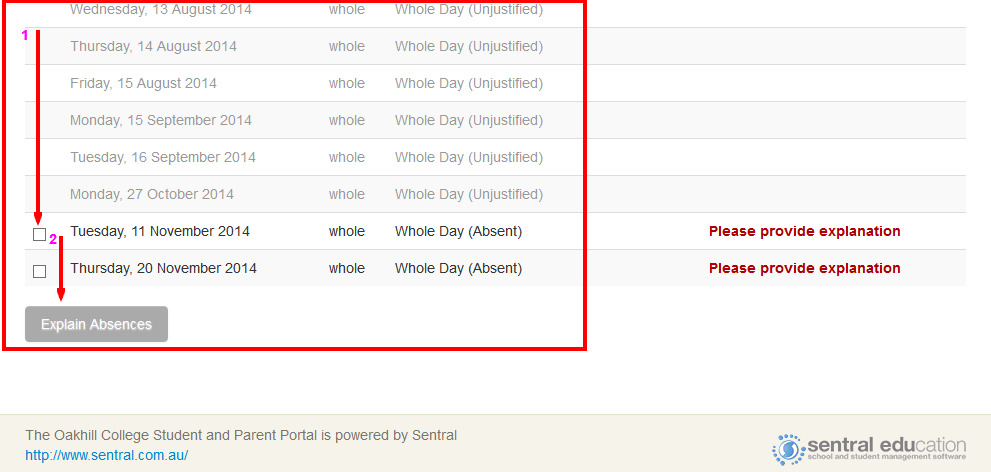
Task: Click Whole Day (Absent) for 20 November
Action: point(459,269)
